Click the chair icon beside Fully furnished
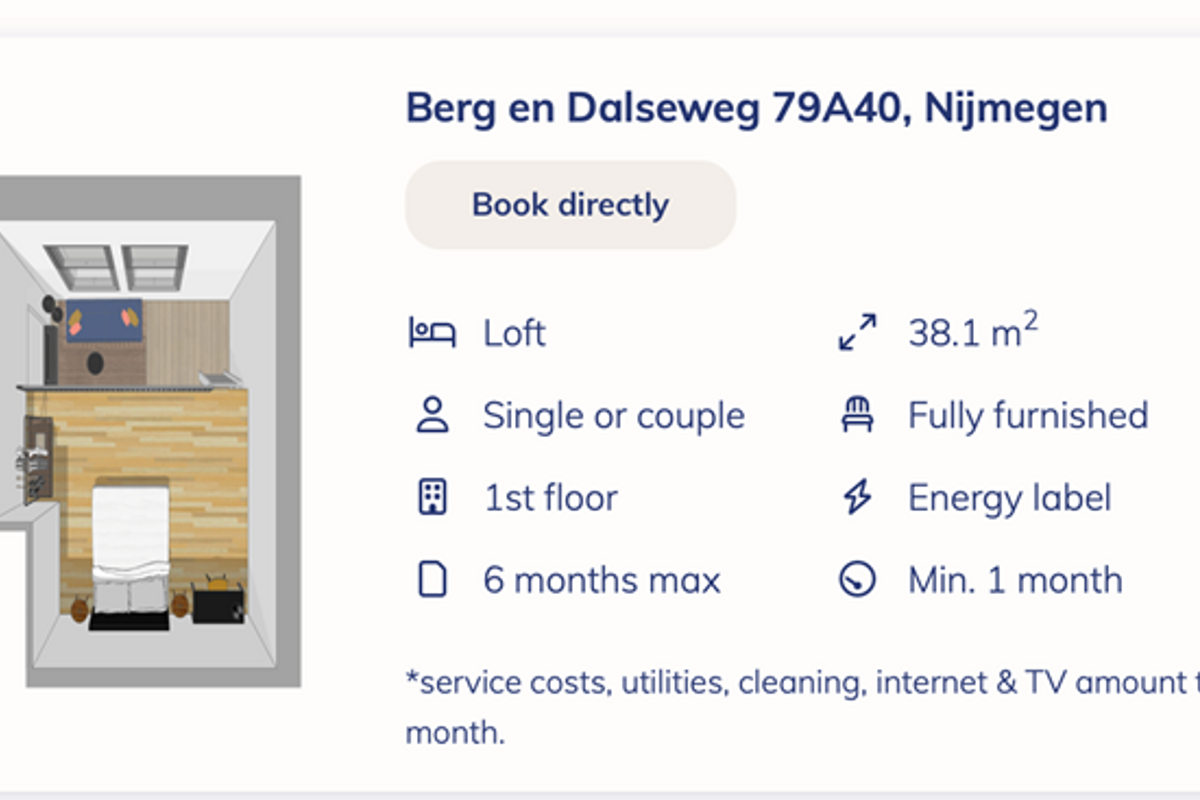 [x=857, y=415]
